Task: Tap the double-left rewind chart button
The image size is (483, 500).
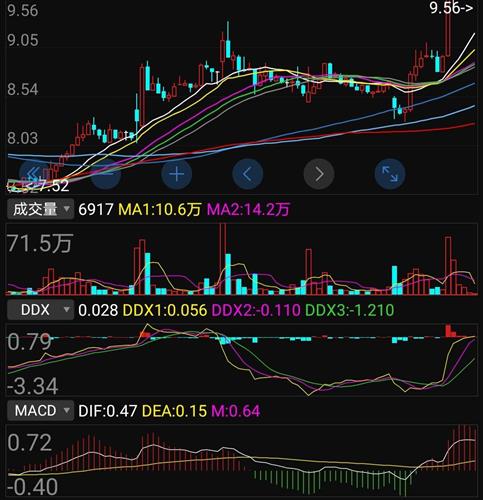Action: (34, 174)
